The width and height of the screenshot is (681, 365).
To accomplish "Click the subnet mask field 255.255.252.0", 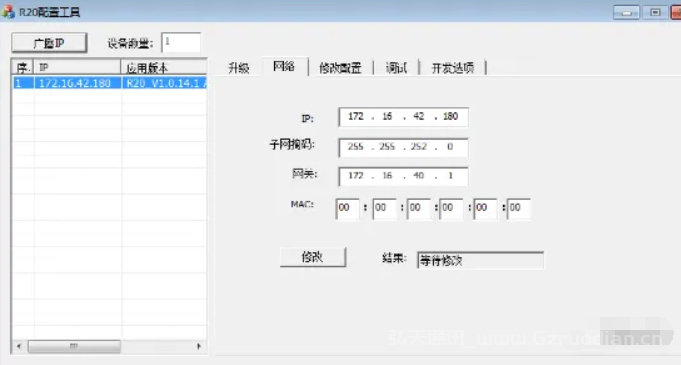I will (403, 147).
